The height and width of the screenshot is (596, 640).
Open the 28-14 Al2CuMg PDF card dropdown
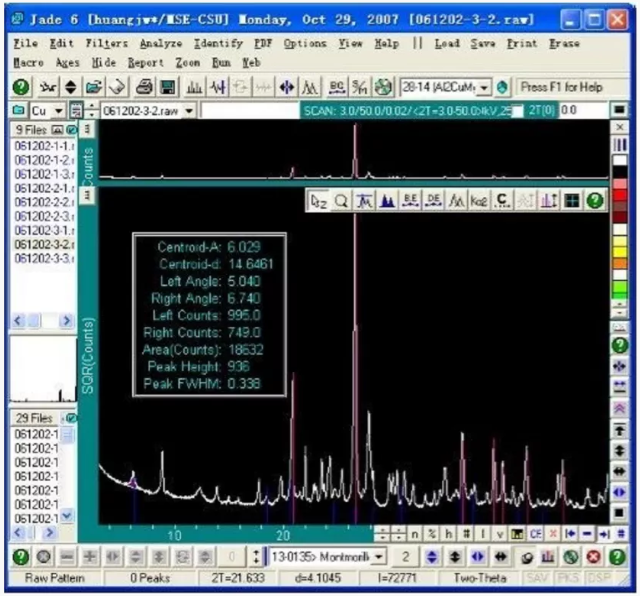484,88
